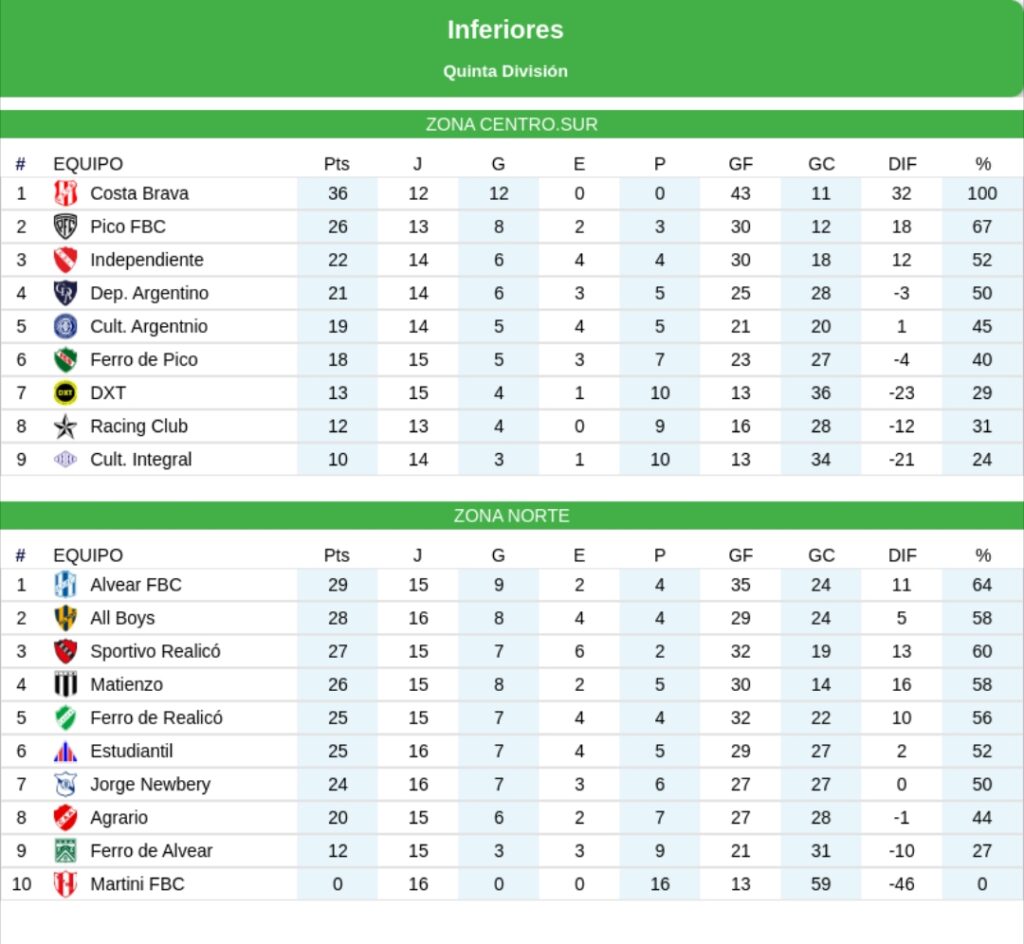1024x944 pixels.
Task: Click the Racing Club star emblem
Action: 65,427
